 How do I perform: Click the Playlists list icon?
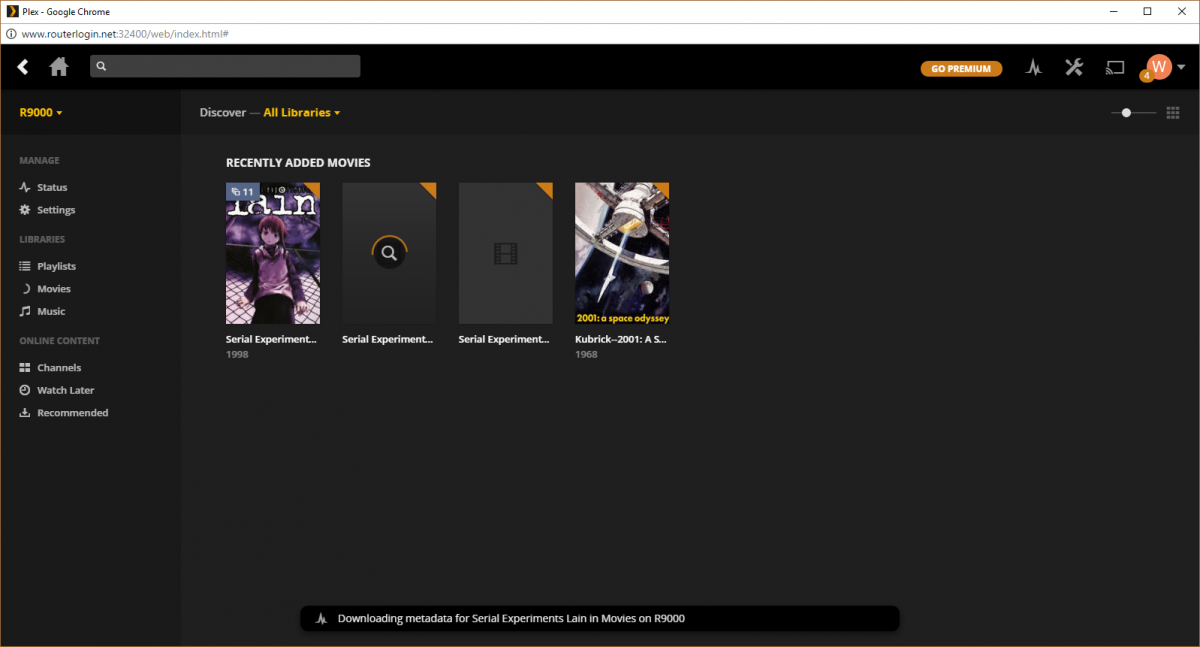25,266
